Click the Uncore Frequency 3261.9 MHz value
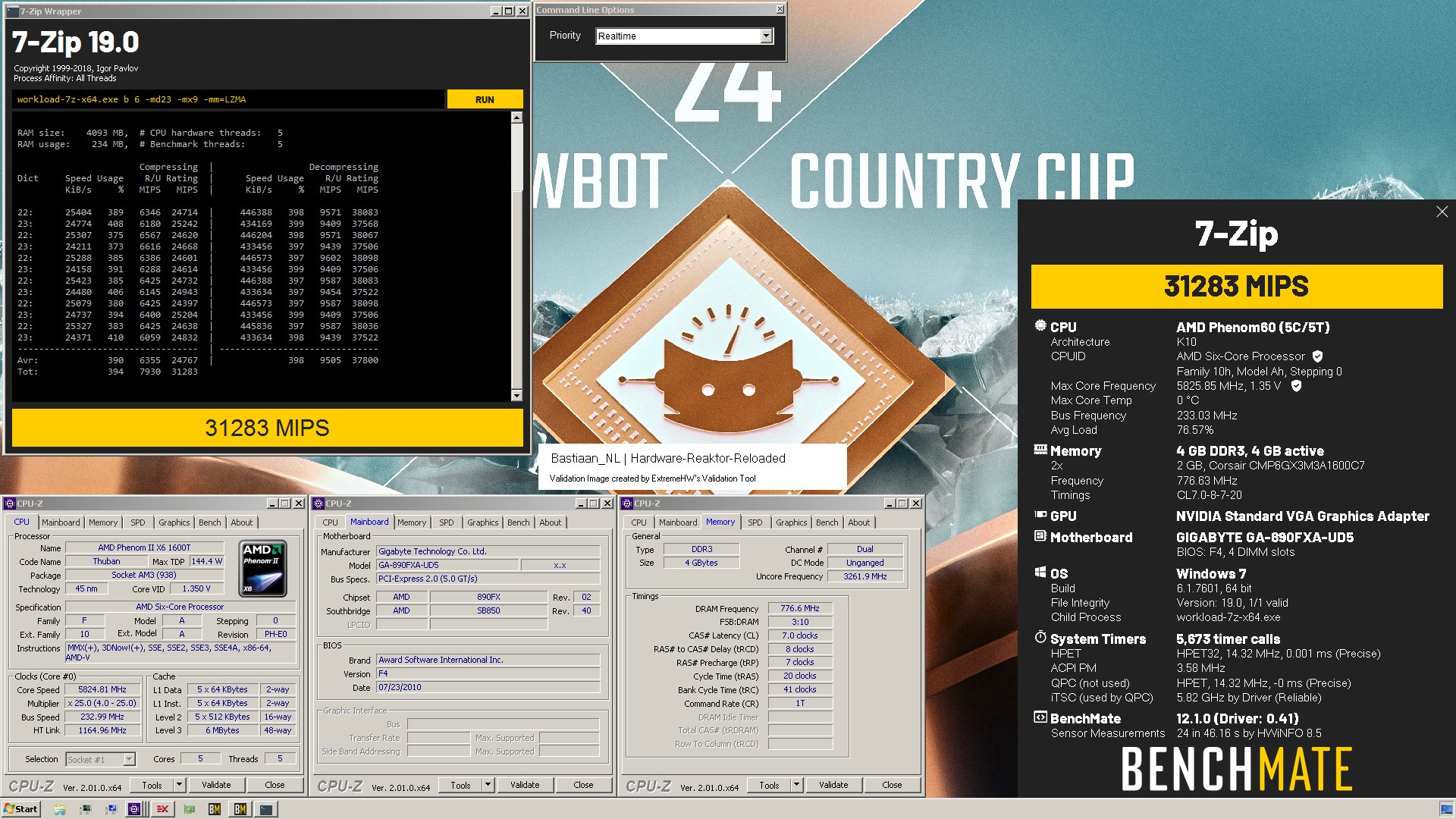 pos(865,576)
